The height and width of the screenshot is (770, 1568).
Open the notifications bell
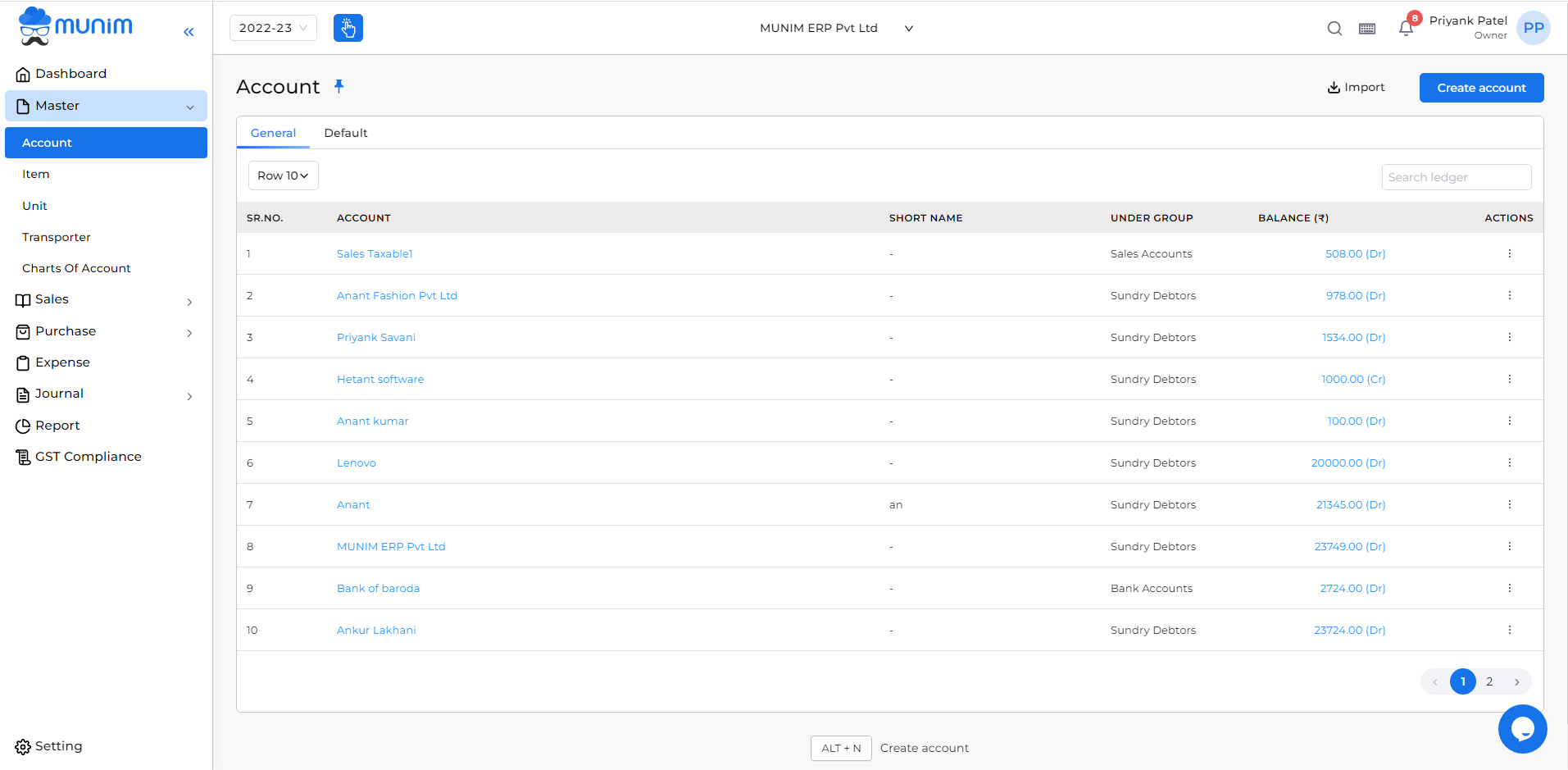1406,29
